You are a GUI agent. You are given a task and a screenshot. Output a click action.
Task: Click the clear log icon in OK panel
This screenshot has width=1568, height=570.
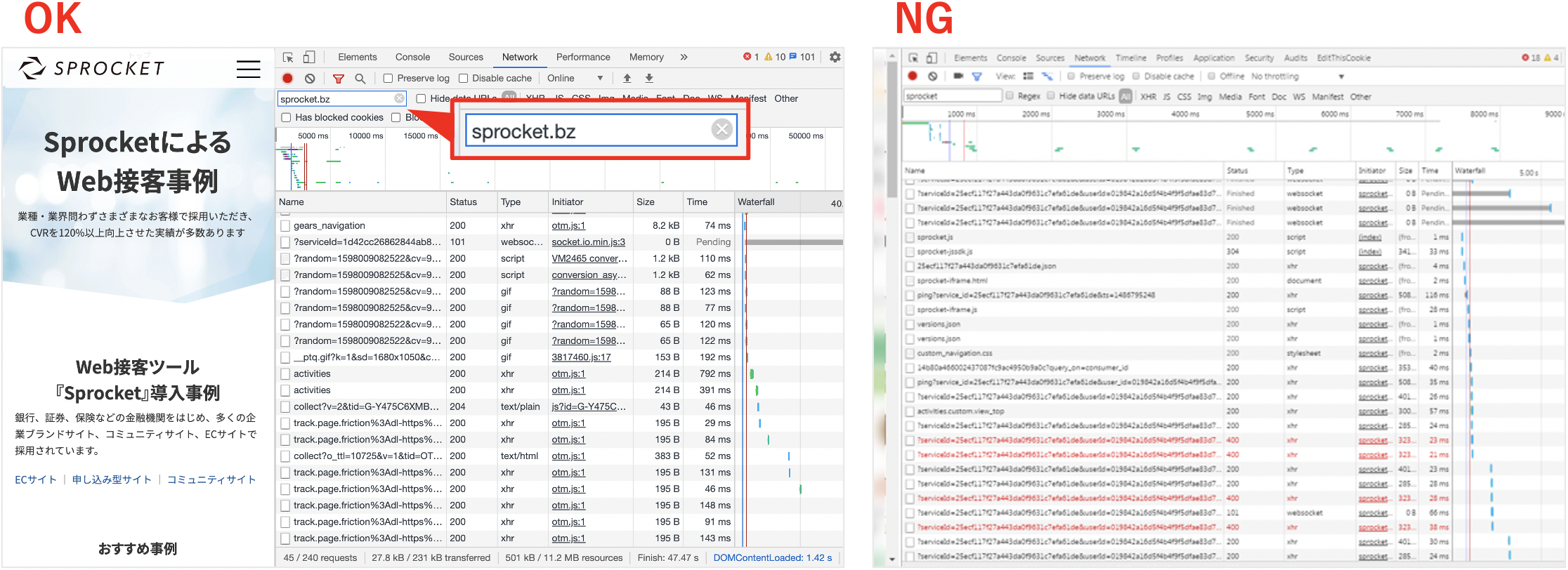tap(310, 79)
